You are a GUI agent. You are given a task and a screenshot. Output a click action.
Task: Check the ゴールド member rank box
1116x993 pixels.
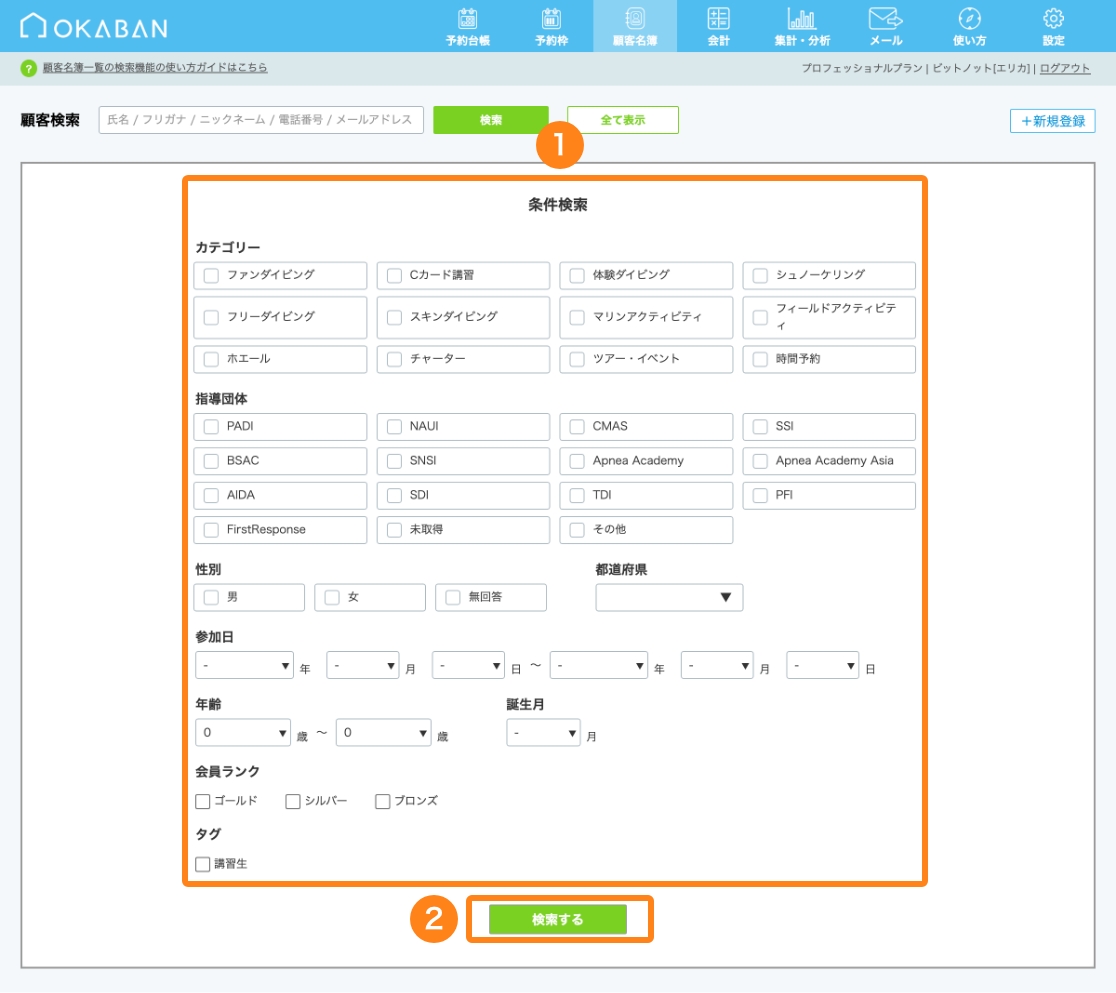203,802
